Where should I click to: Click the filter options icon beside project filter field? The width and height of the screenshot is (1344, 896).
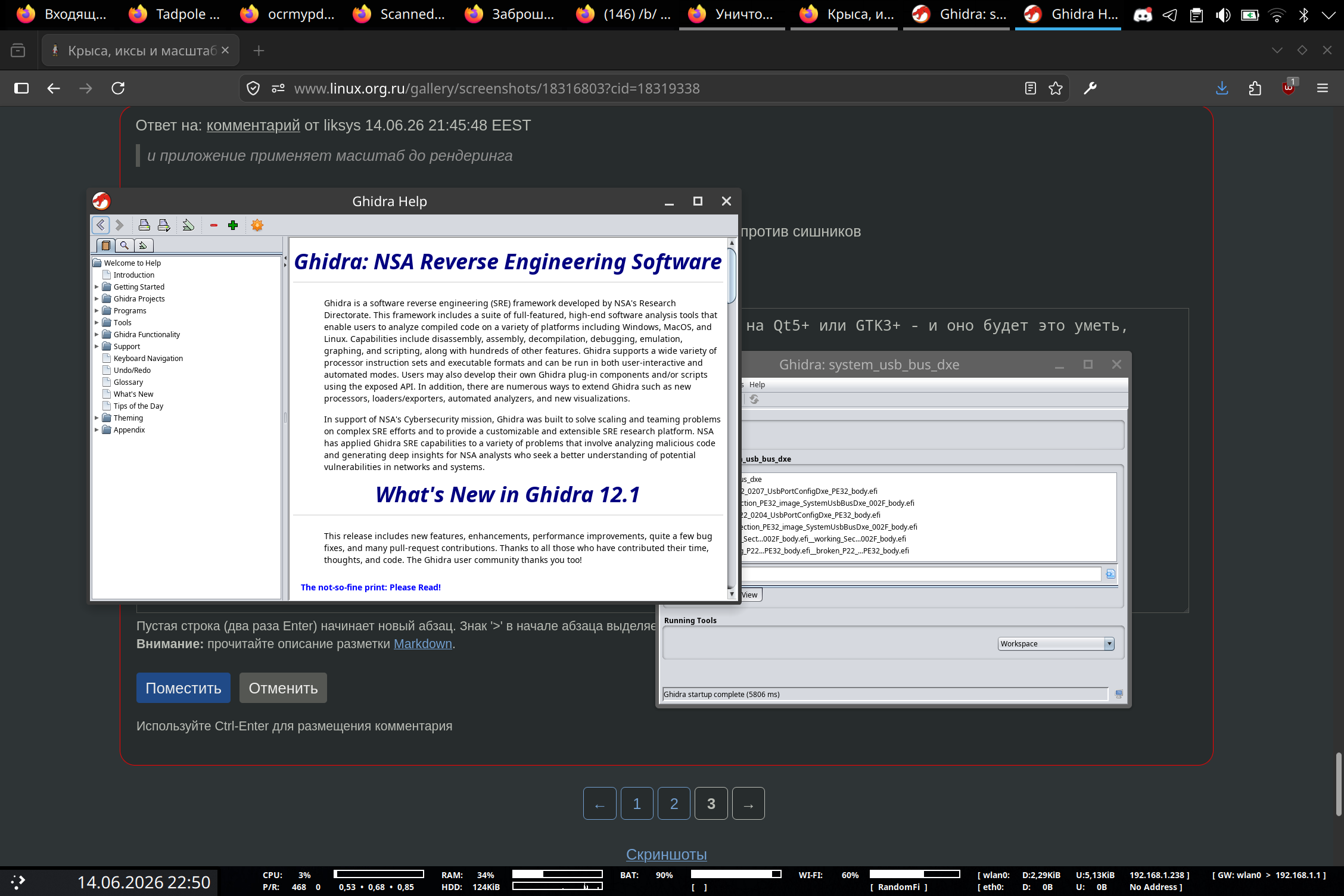click(x=1110, y=574)
